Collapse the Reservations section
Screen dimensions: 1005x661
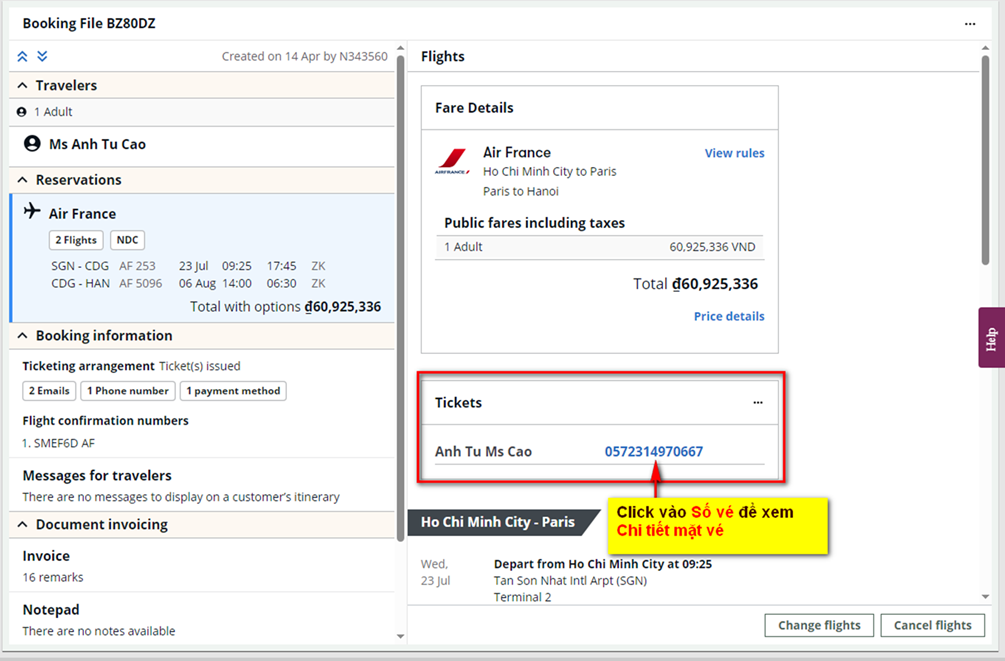pos(22,180)
